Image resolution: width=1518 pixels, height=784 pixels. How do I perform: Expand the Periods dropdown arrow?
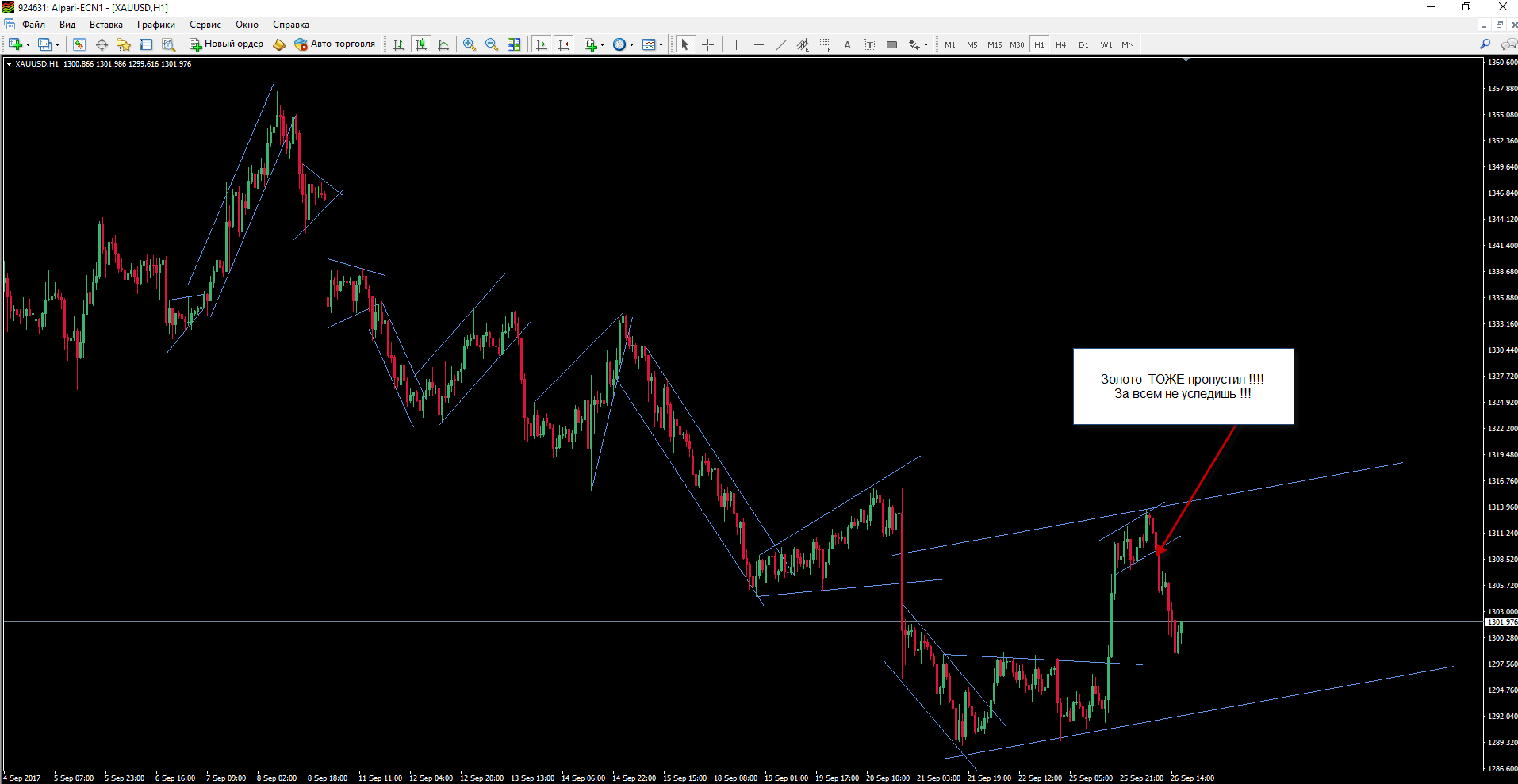pos(632,45)
